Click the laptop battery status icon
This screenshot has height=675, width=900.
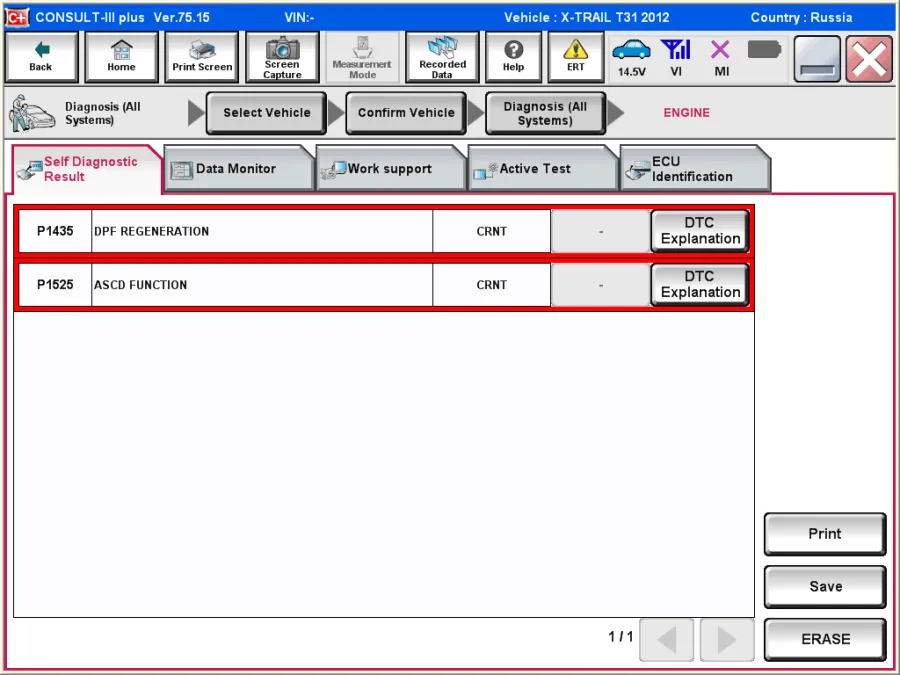pos(764,50)
